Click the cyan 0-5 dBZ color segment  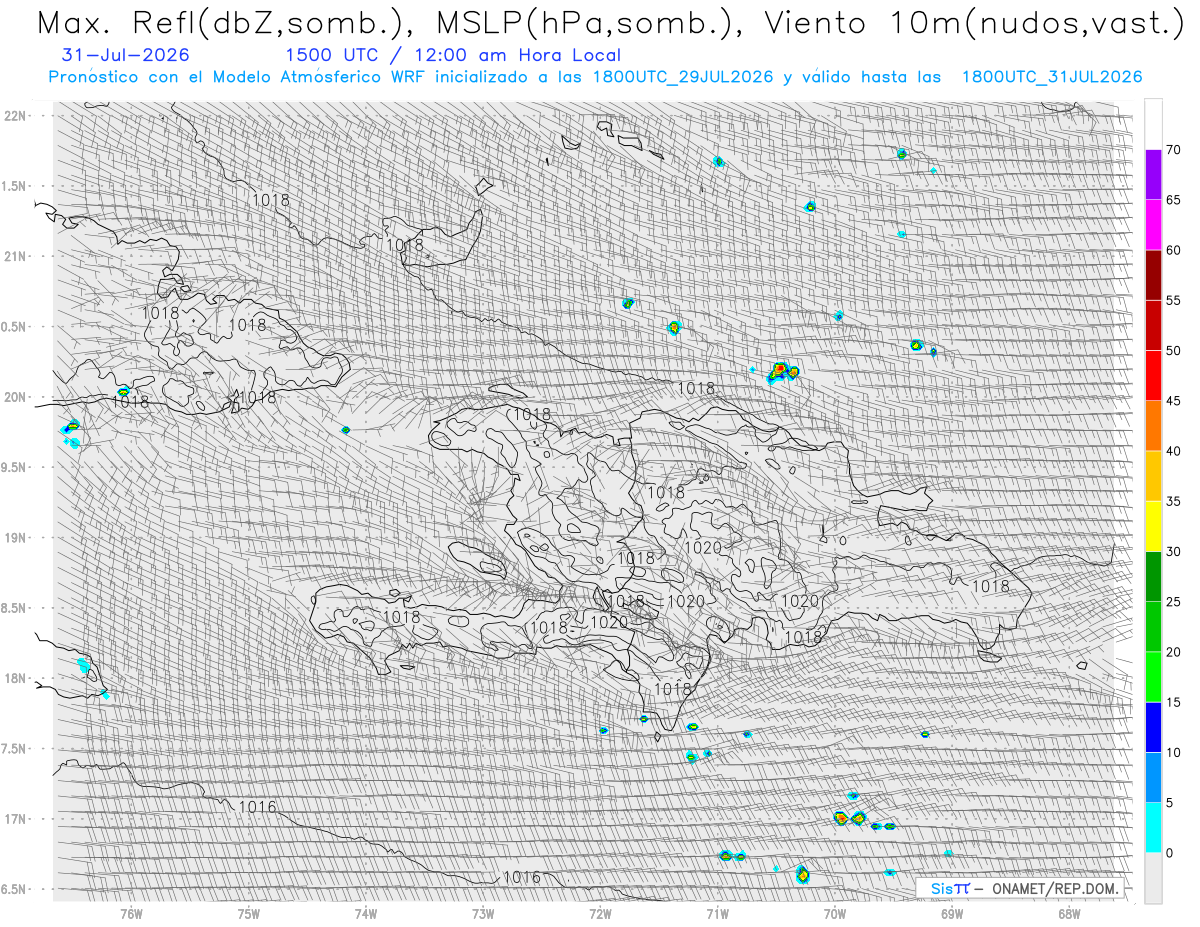(x=1153, y=827)
